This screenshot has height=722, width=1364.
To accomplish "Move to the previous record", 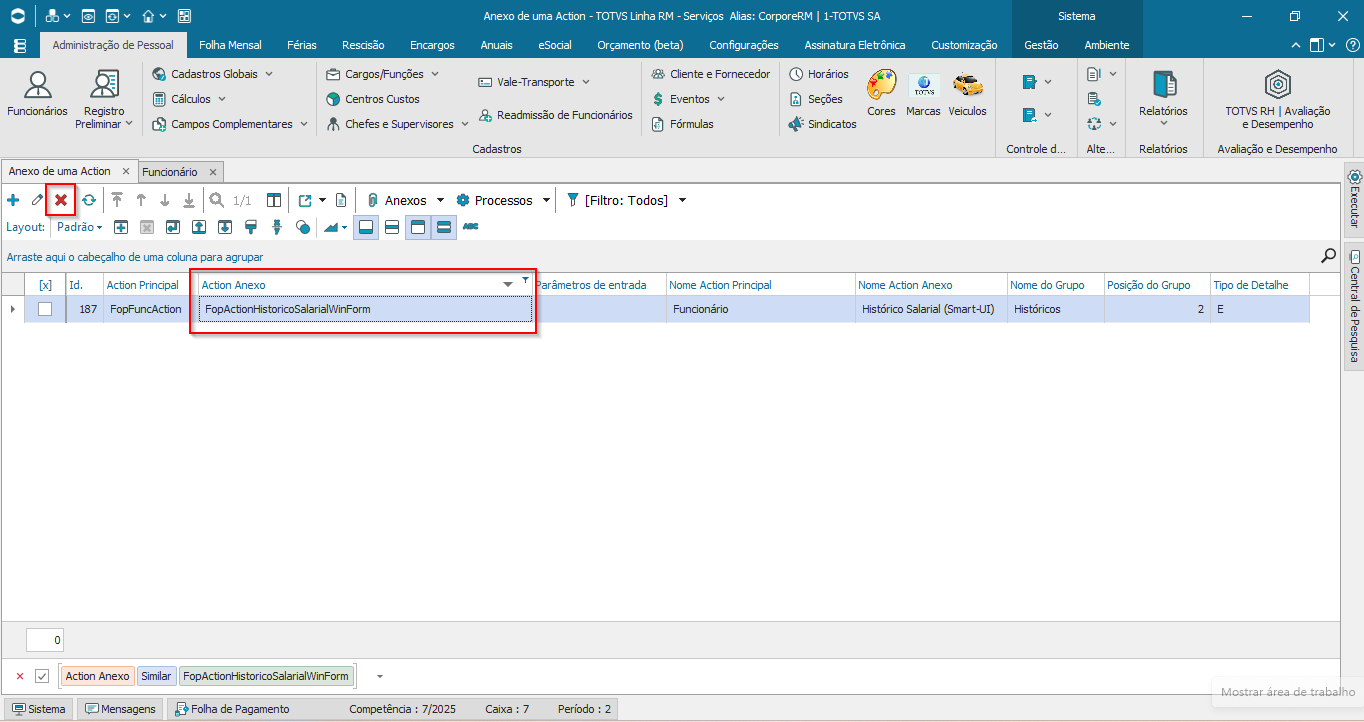I will click(141, 200).
